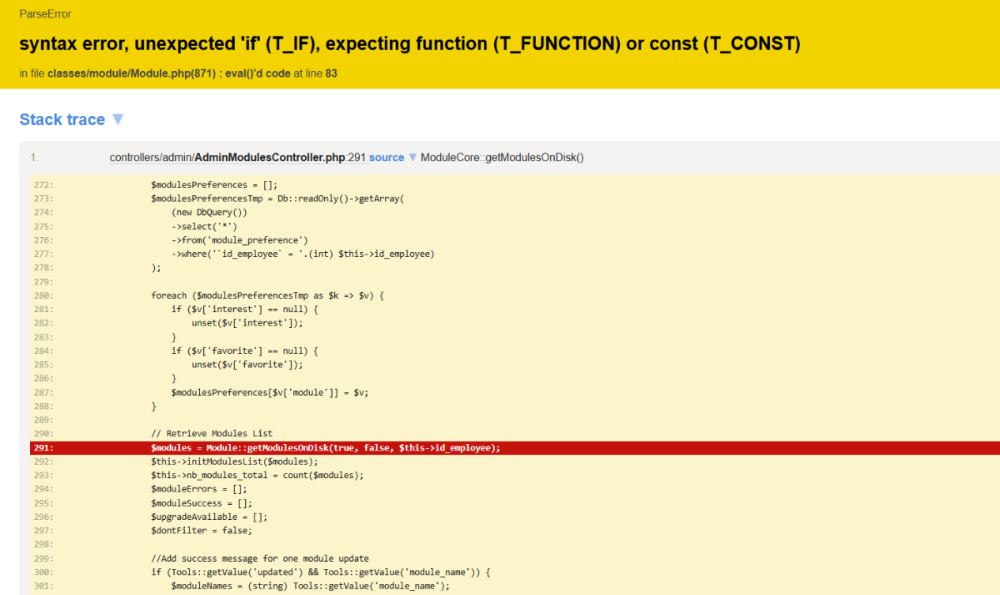
Task: Collapse the Stack trace triangle icon
Action: tap(117, 120)
